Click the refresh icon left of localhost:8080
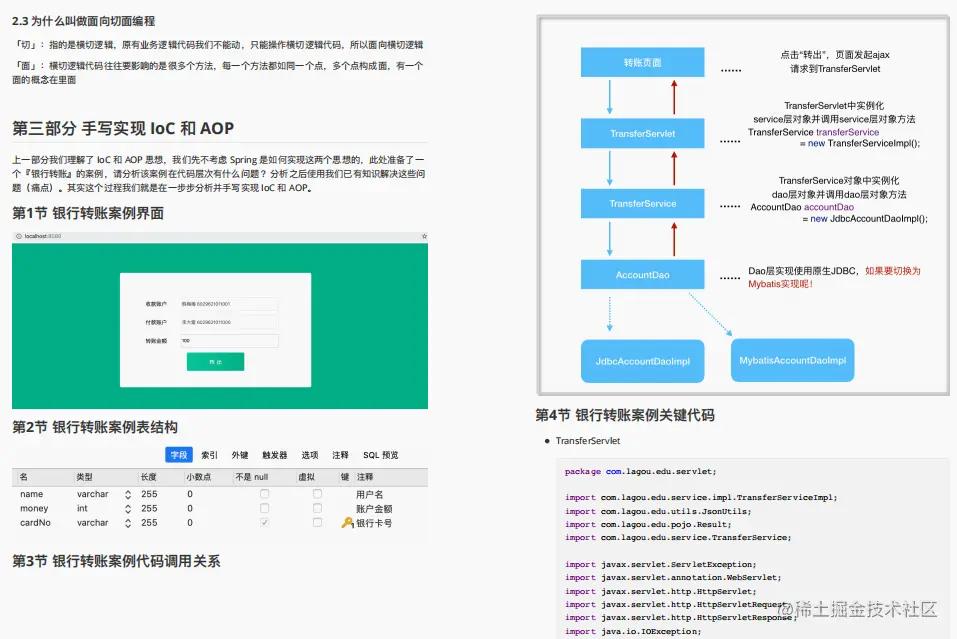The image size is (957, 639). [x=18, y=236]
